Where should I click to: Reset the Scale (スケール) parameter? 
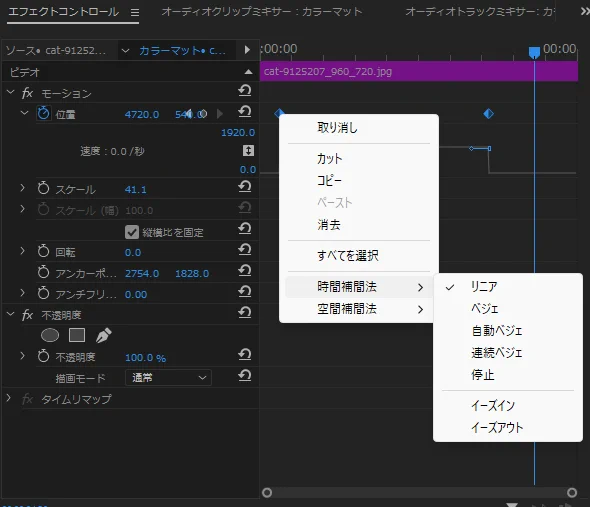pyautogui.click(x=245, y=186)
